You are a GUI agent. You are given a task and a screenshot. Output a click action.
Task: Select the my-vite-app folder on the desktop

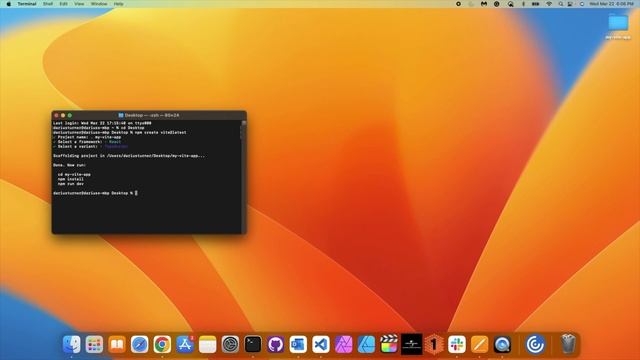(x=618, y=26)
